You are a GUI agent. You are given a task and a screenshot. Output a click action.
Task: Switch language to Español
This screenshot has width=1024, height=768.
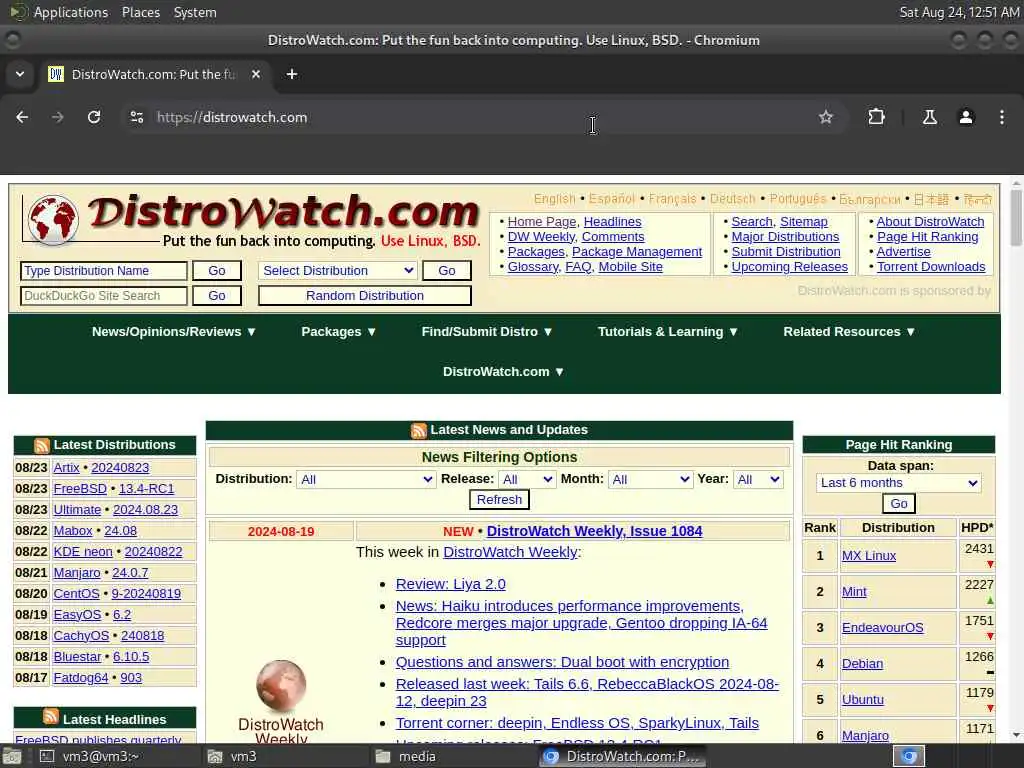[611, 199]
